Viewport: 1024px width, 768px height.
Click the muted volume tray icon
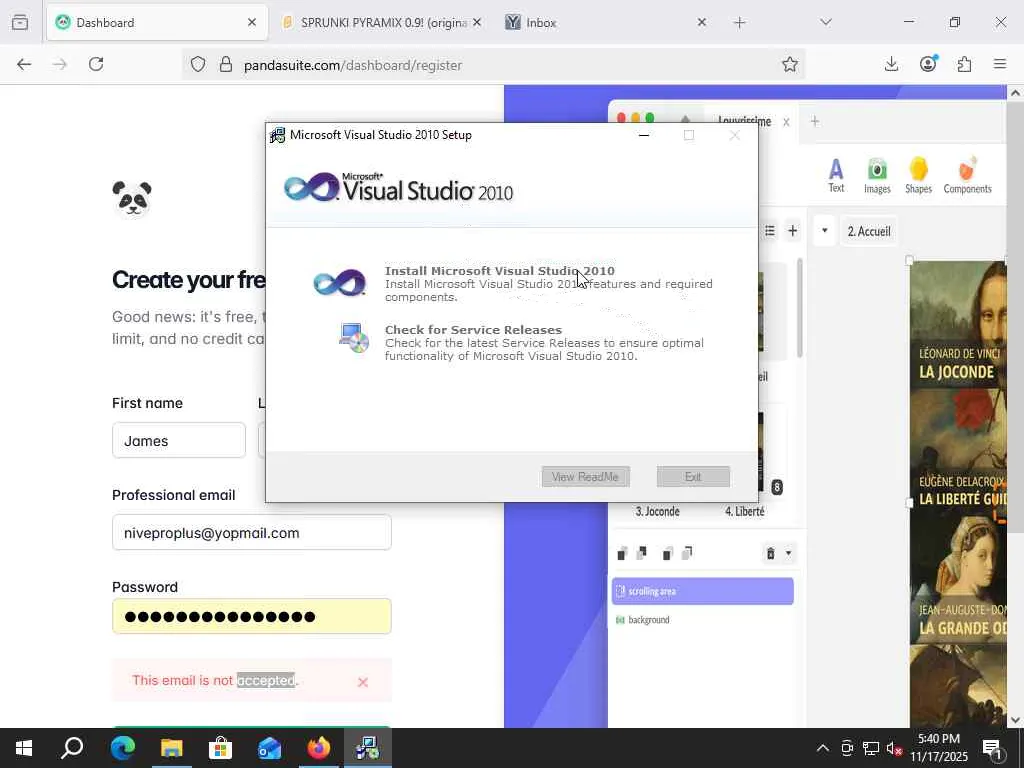pyautogui.click(x=894, y=749)
